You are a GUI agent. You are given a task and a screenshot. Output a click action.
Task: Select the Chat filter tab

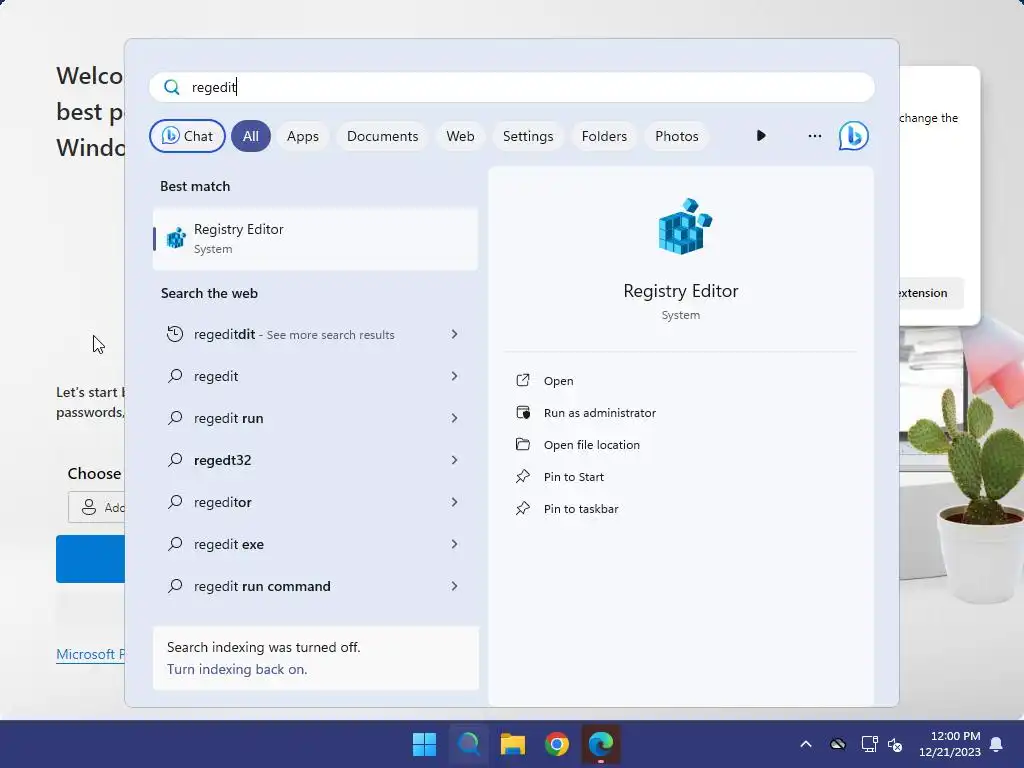pyautogui.click(x=187, y=136)
